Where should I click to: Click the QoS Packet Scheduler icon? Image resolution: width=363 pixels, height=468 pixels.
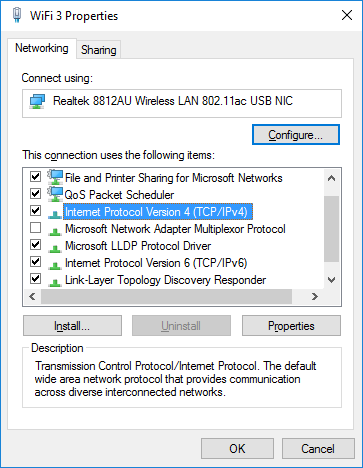55,194
